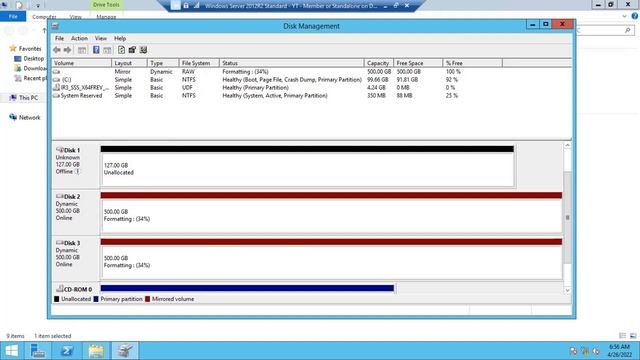Click the '92 %' free percentage cell
The image size is (640, 360).
click(x=451, y=80)
